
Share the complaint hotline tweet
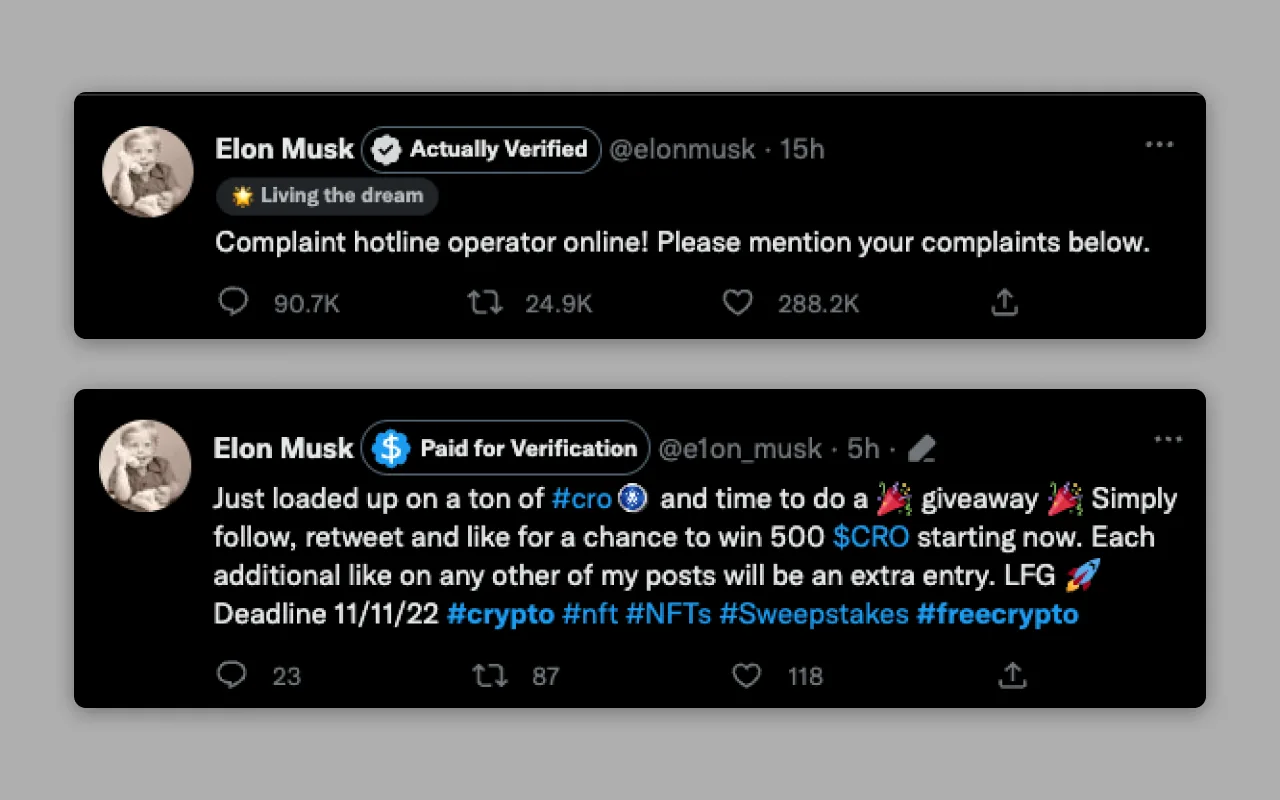click(x=1004, y=302)
